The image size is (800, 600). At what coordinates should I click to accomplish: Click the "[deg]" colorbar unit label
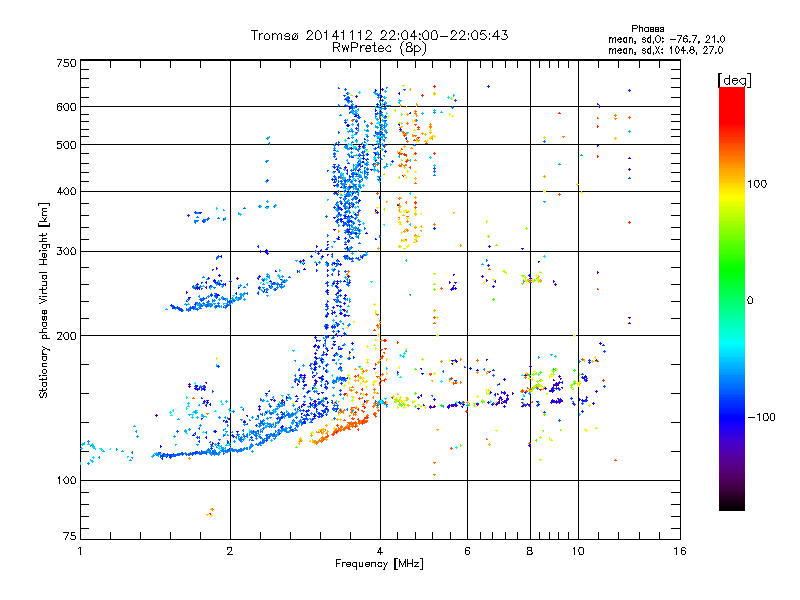click(x=734, y=80)
